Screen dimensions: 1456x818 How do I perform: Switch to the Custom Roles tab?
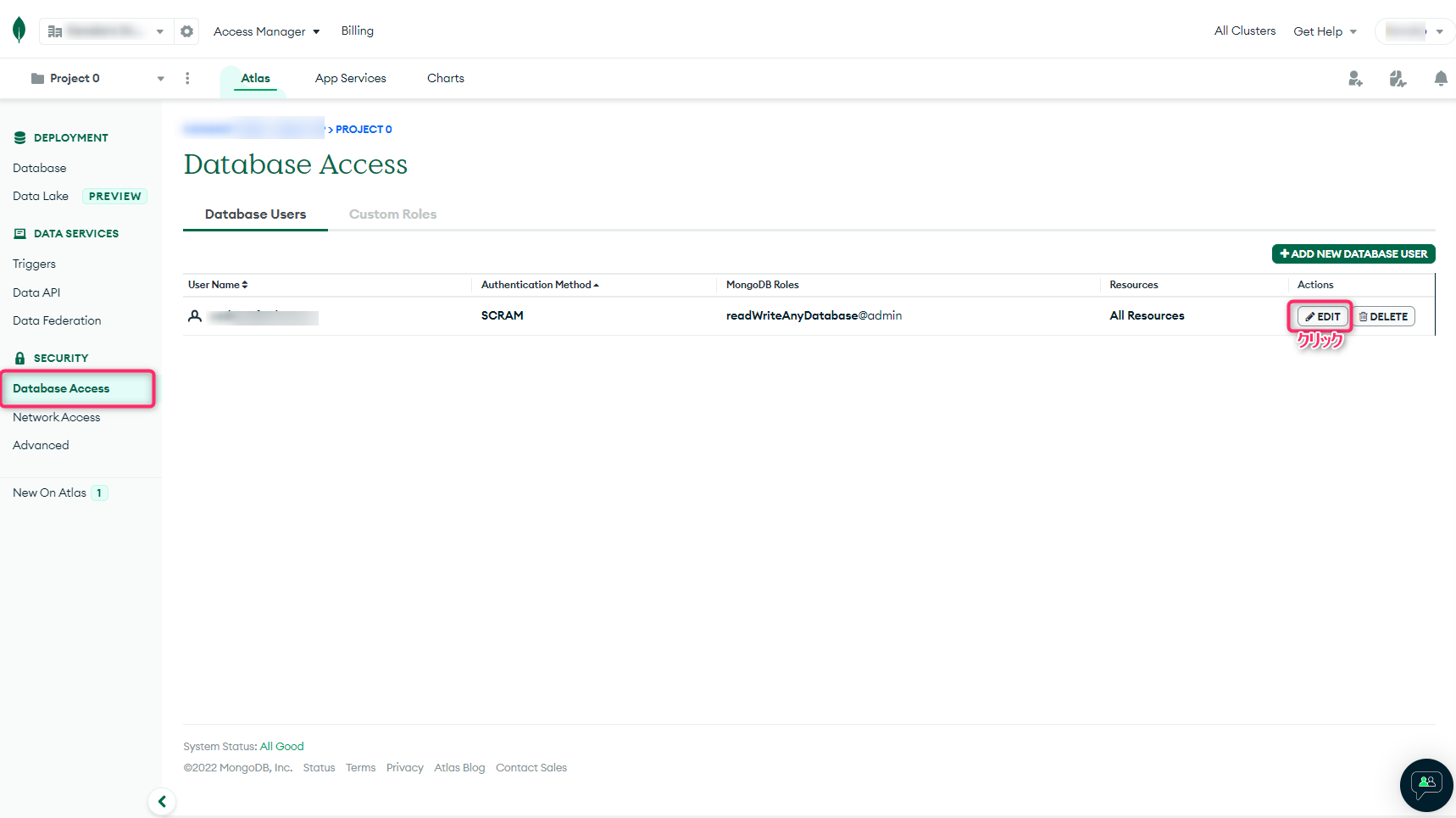pos(392,214)
